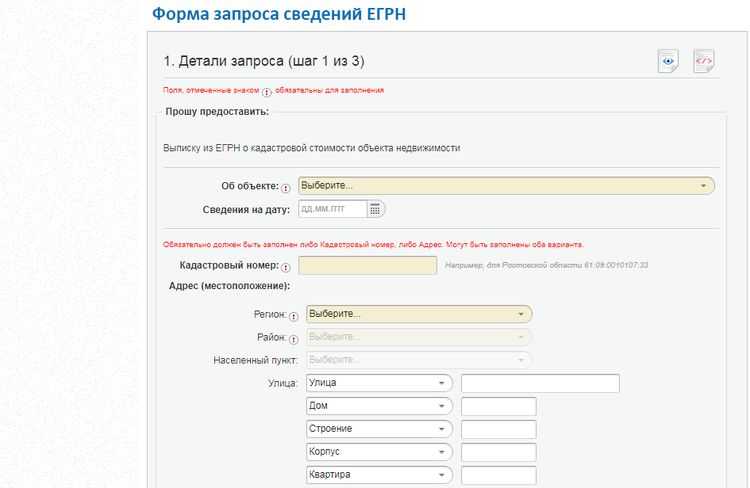The image size is (750, 488).
Task: Open the Квартира type dropdown
Action: pyautogui.click(x=379, y=475)
